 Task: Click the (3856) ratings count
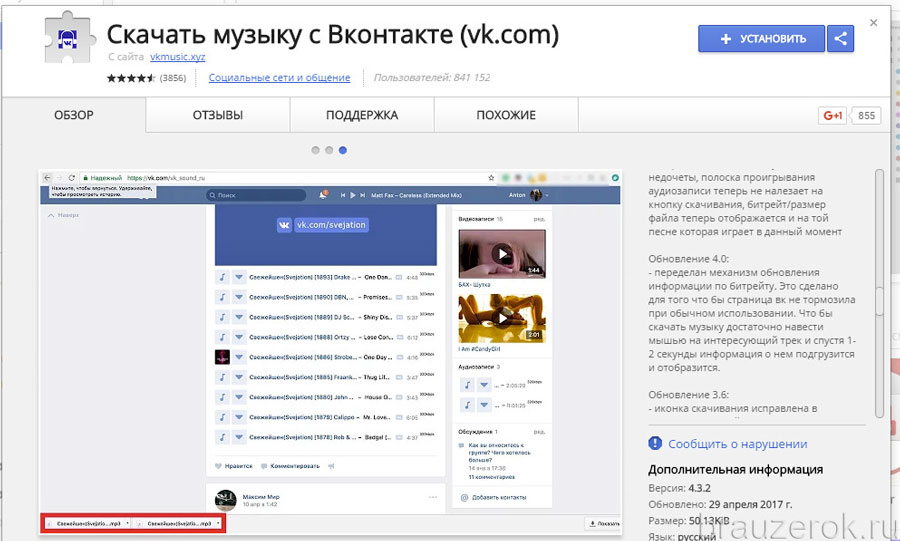click(173, 78)
